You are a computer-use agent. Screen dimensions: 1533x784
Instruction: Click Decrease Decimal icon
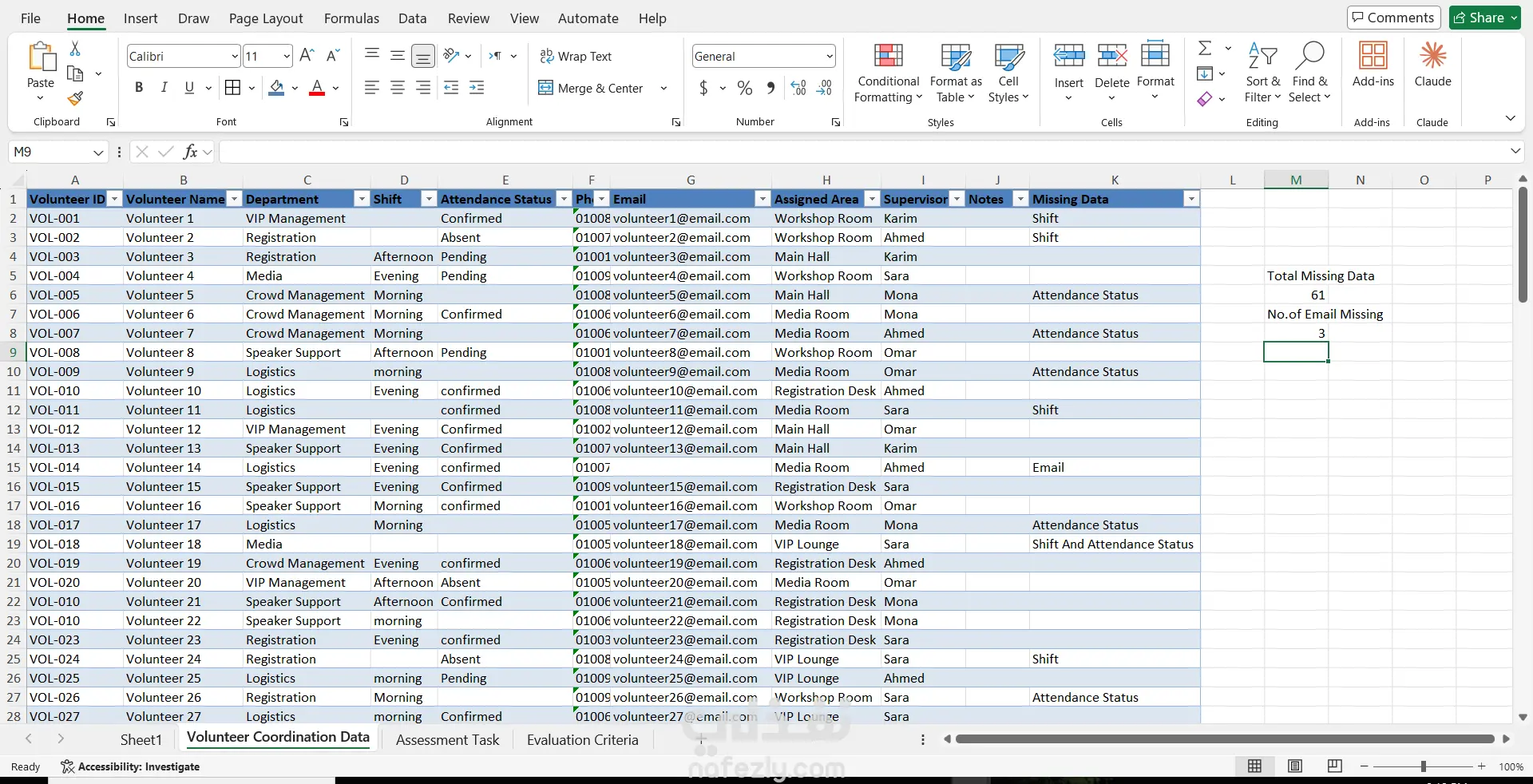(x=826, y=88)
